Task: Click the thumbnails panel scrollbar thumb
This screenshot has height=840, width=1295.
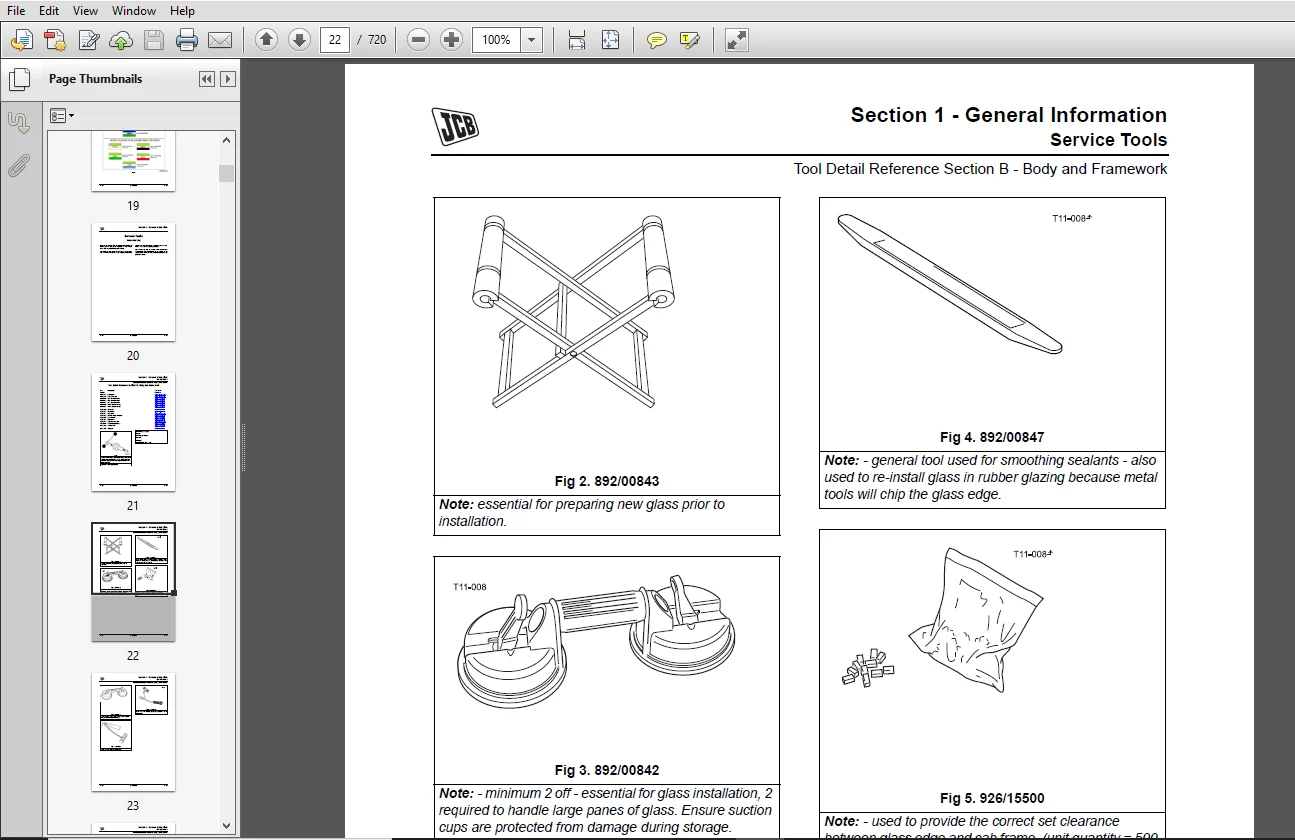Action: (227, 173)
